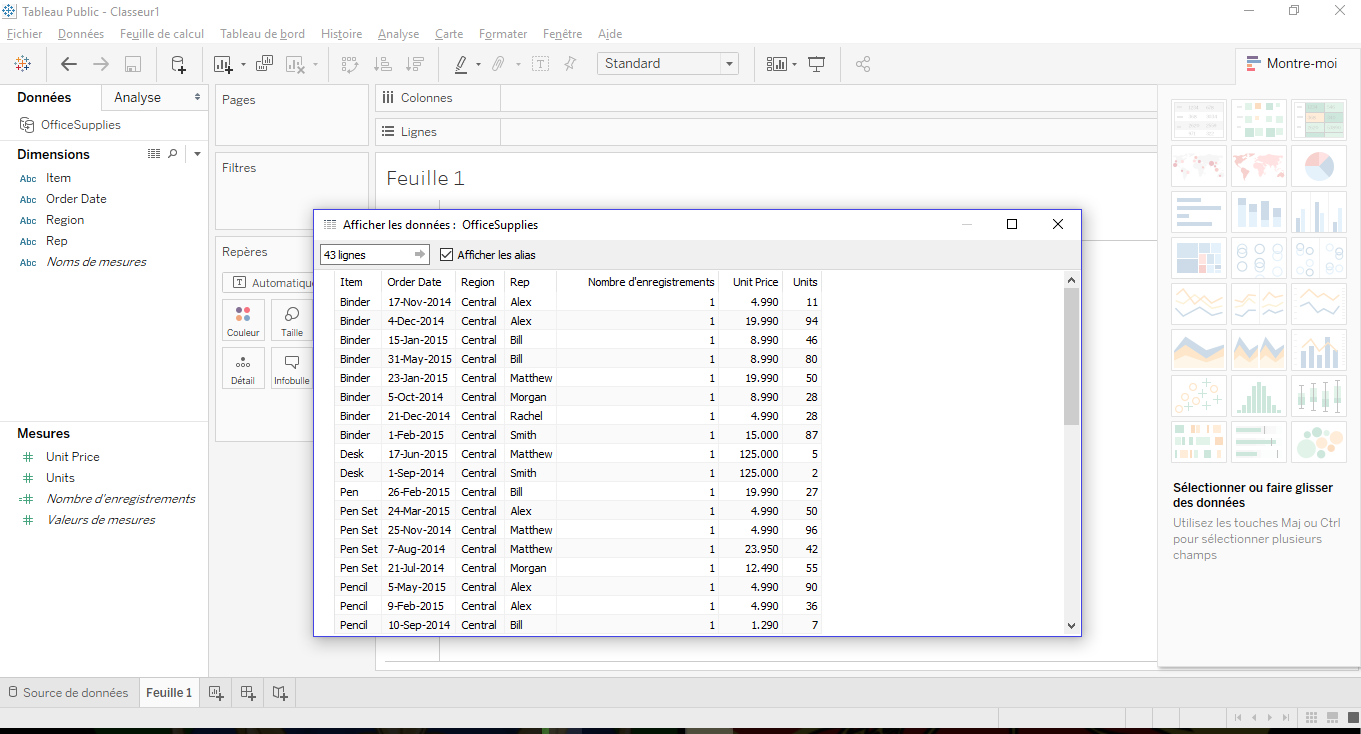Open the Tableau de bord menu
The image size is (1361, 734).
pos(262,33)
